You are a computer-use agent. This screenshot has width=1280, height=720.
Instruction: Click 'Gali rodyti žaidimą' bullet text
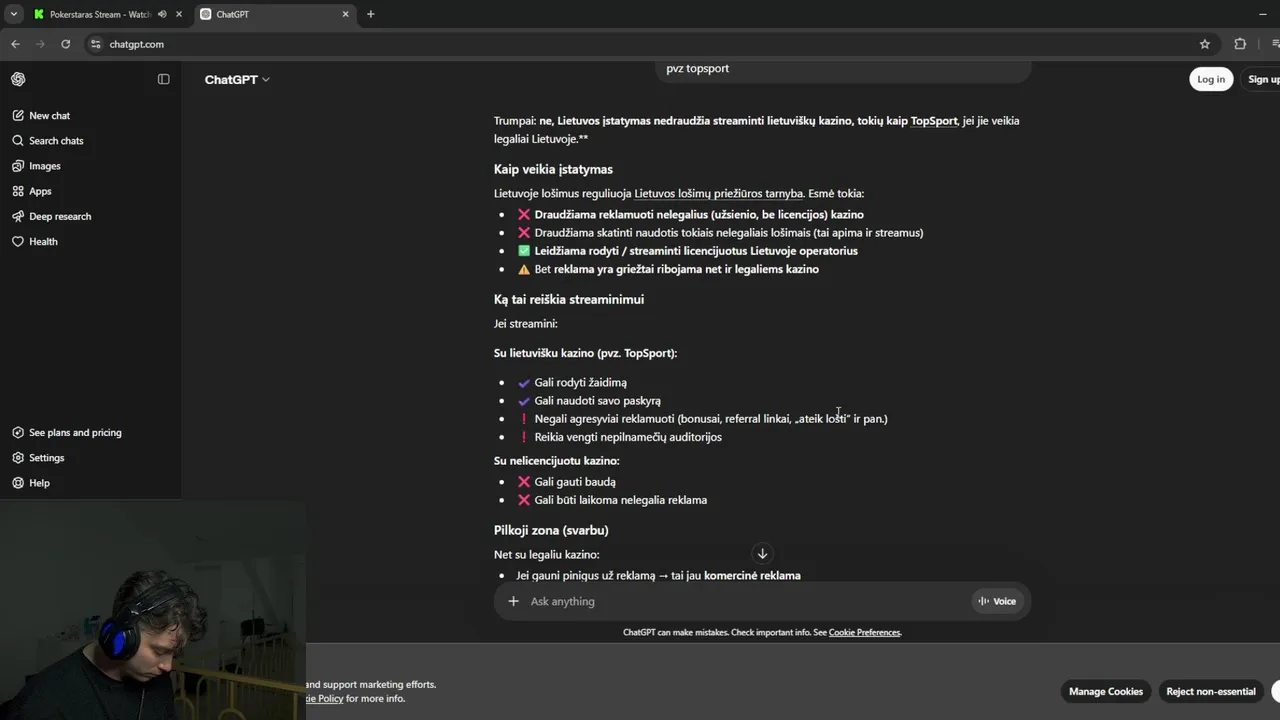tap(581, 383)
